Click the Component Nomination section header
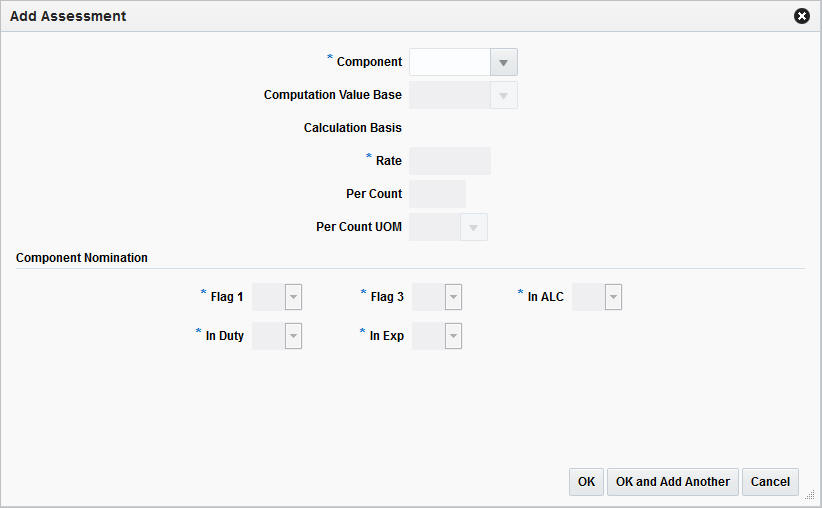Screen dimensions: 822x508 82,258
